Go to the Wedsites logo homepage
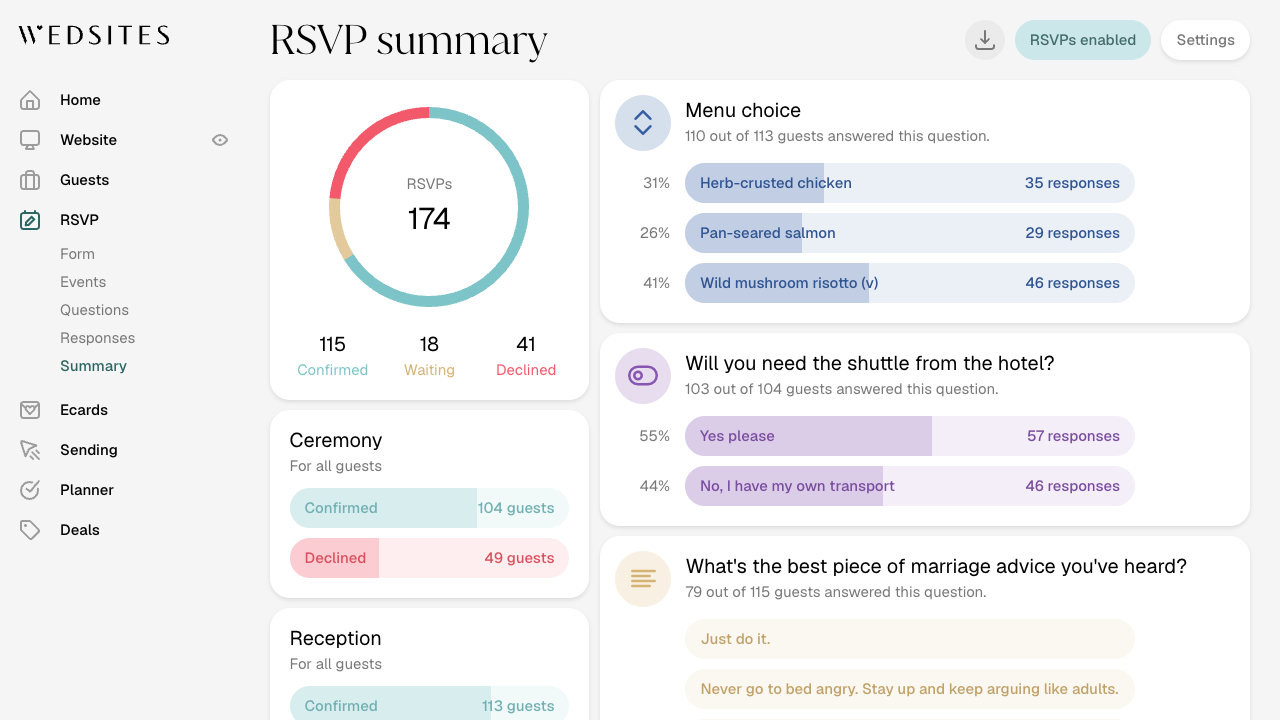This screenshot has width=1280, height=720. click(94, 36)
